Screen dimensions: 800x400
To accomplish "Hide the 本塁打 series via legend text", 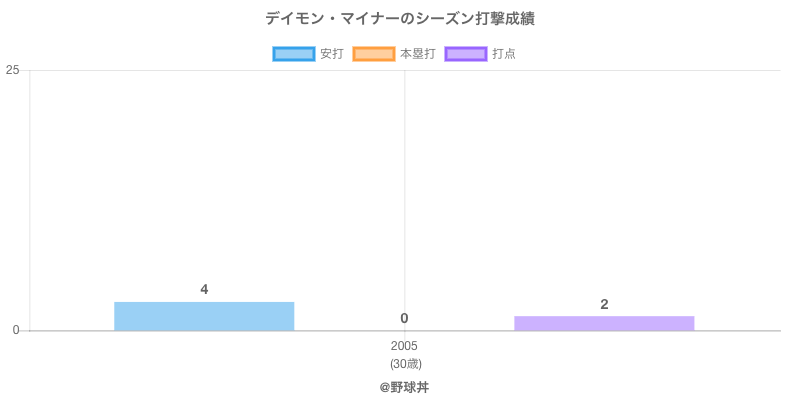I will [x=417, y=54].
